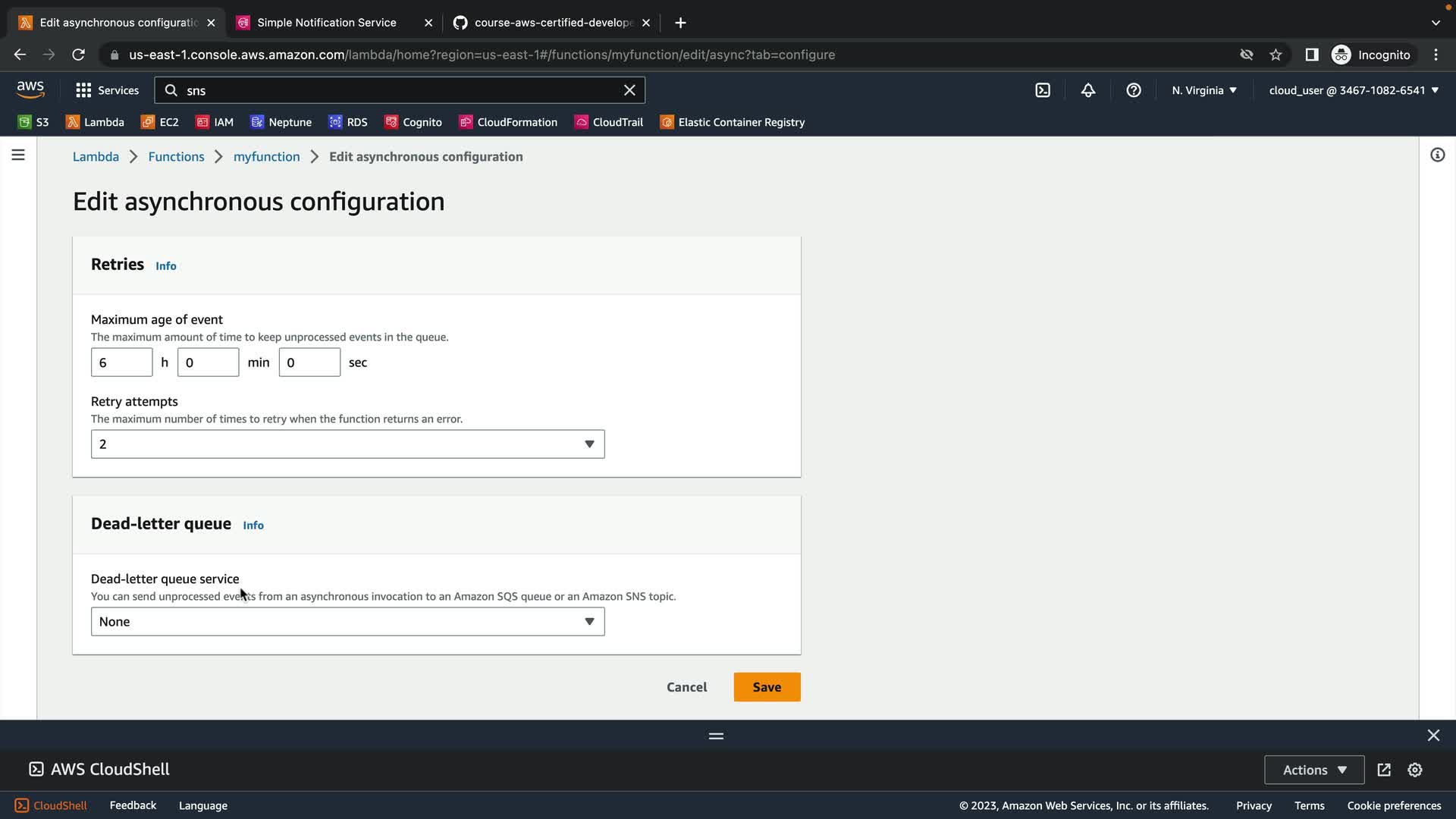Open the Services grid menu
The width and height of the screenshot is (1456, 819).
tap(107, 90)
